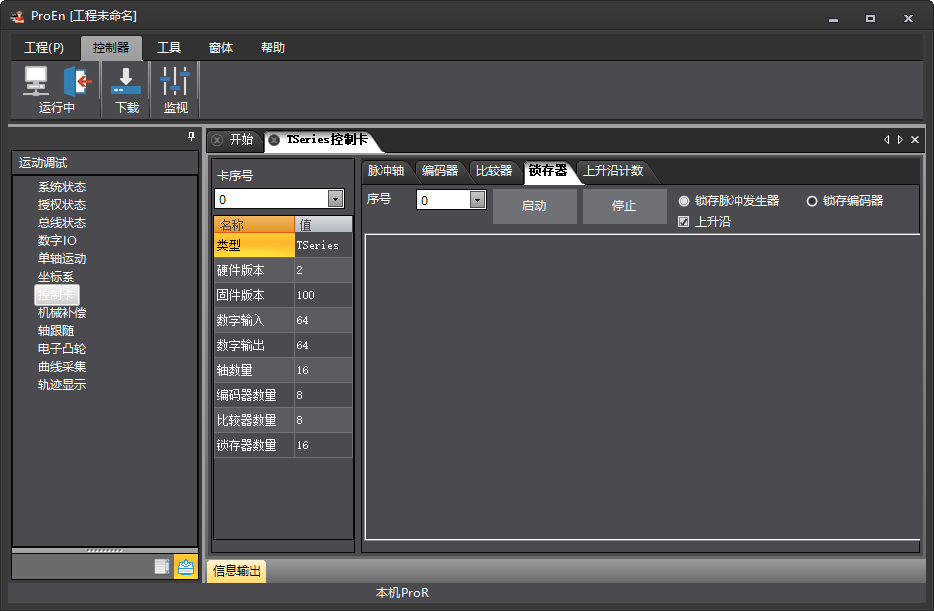Select the 锁存器数量 property row
934x611 pixels.
tap(283, 445)
